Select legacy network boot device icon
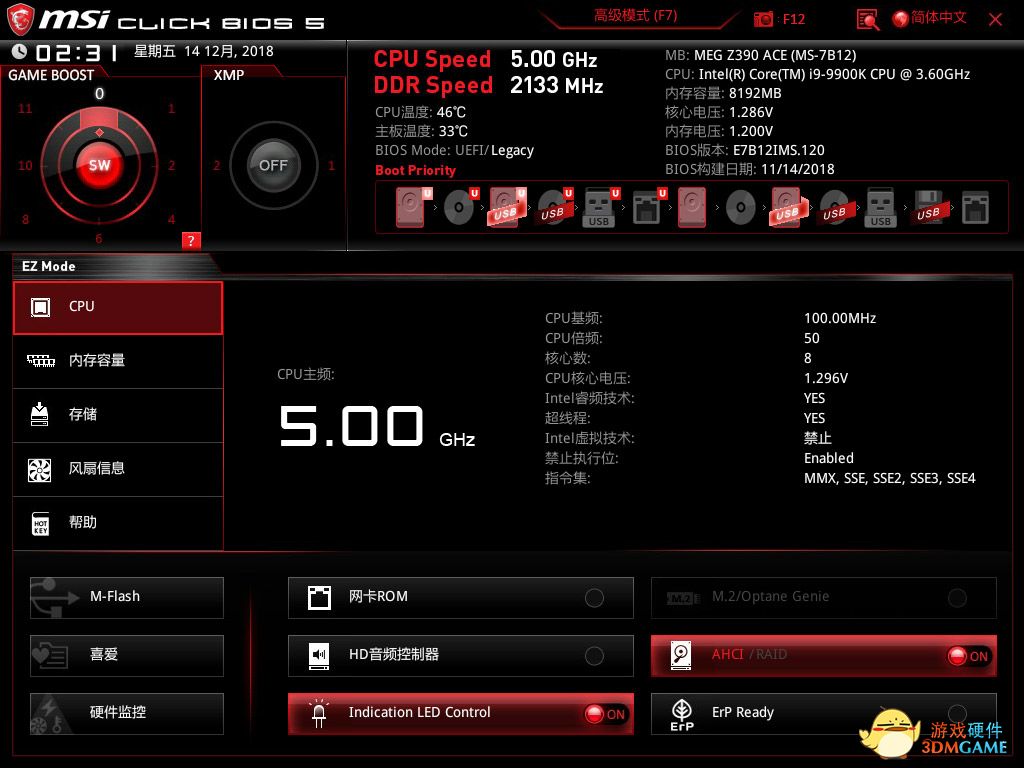1024x768 pixels. [x=975, y=208]
